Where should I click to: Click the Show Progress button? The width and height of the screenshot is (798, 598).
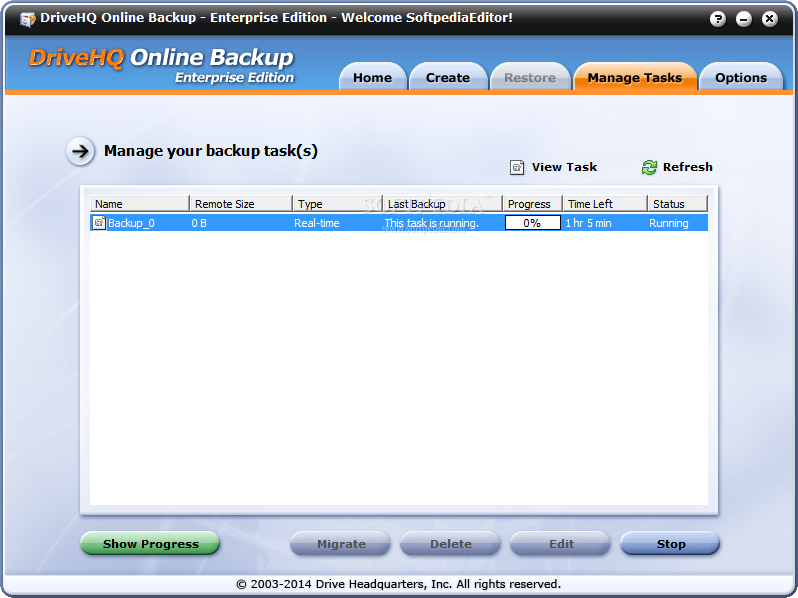tap(150, 544)
